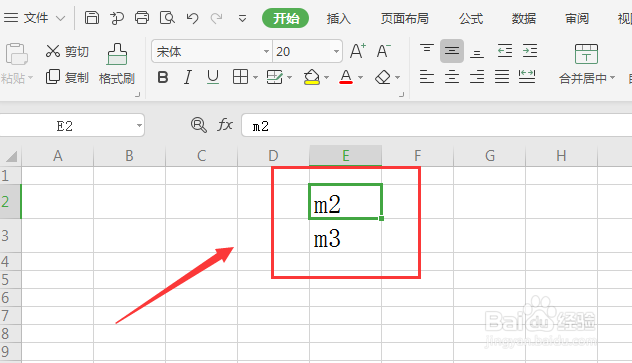Viewport: 632px width, 363px height.
Task: Click the Undo arrow
Action: 192,18
